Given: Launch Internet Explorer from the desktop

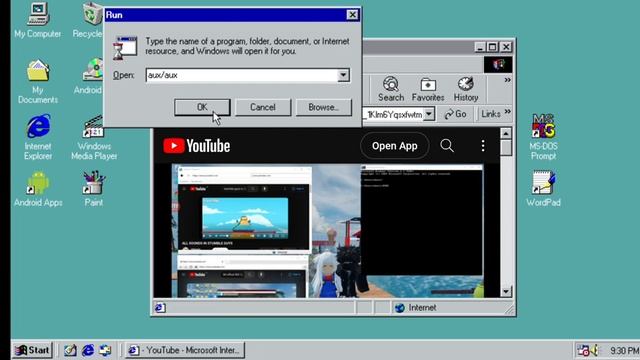Looking at the screenshot, I should (38, 137).
